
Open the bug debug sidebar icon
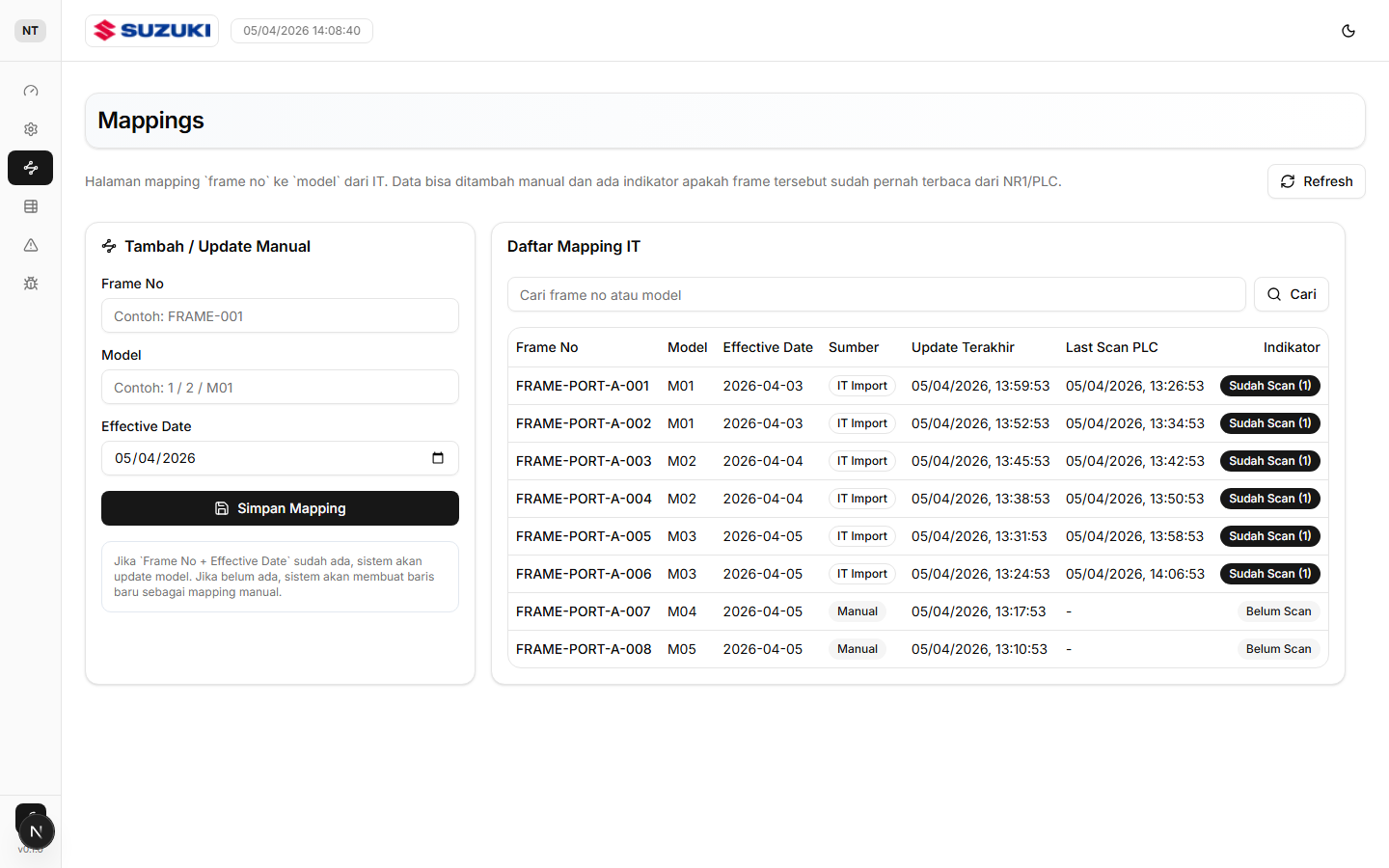(x=31, y=284)
